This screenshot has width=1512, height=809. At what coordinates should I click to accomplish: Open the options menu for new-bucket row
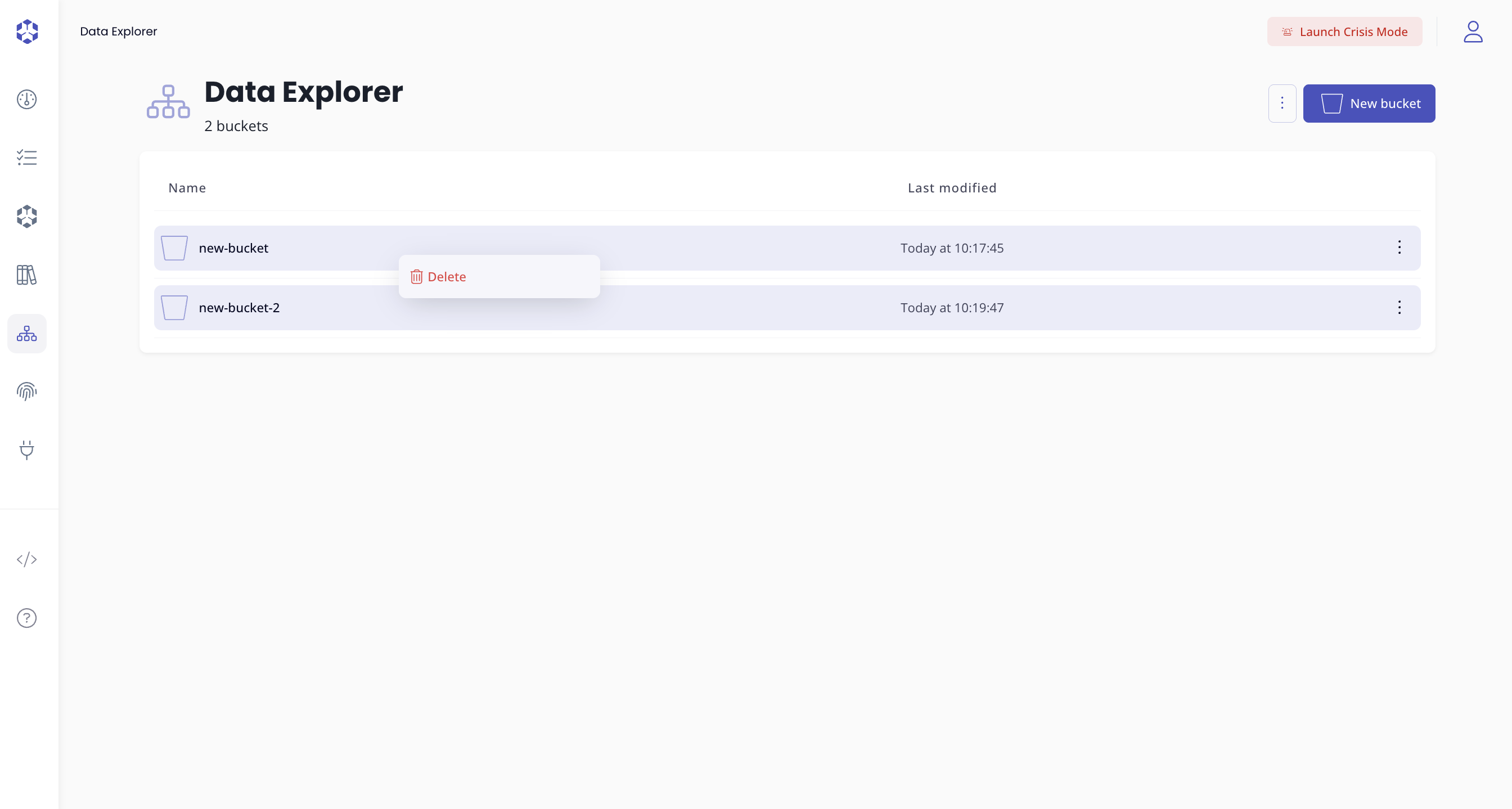click(1399, 248)
